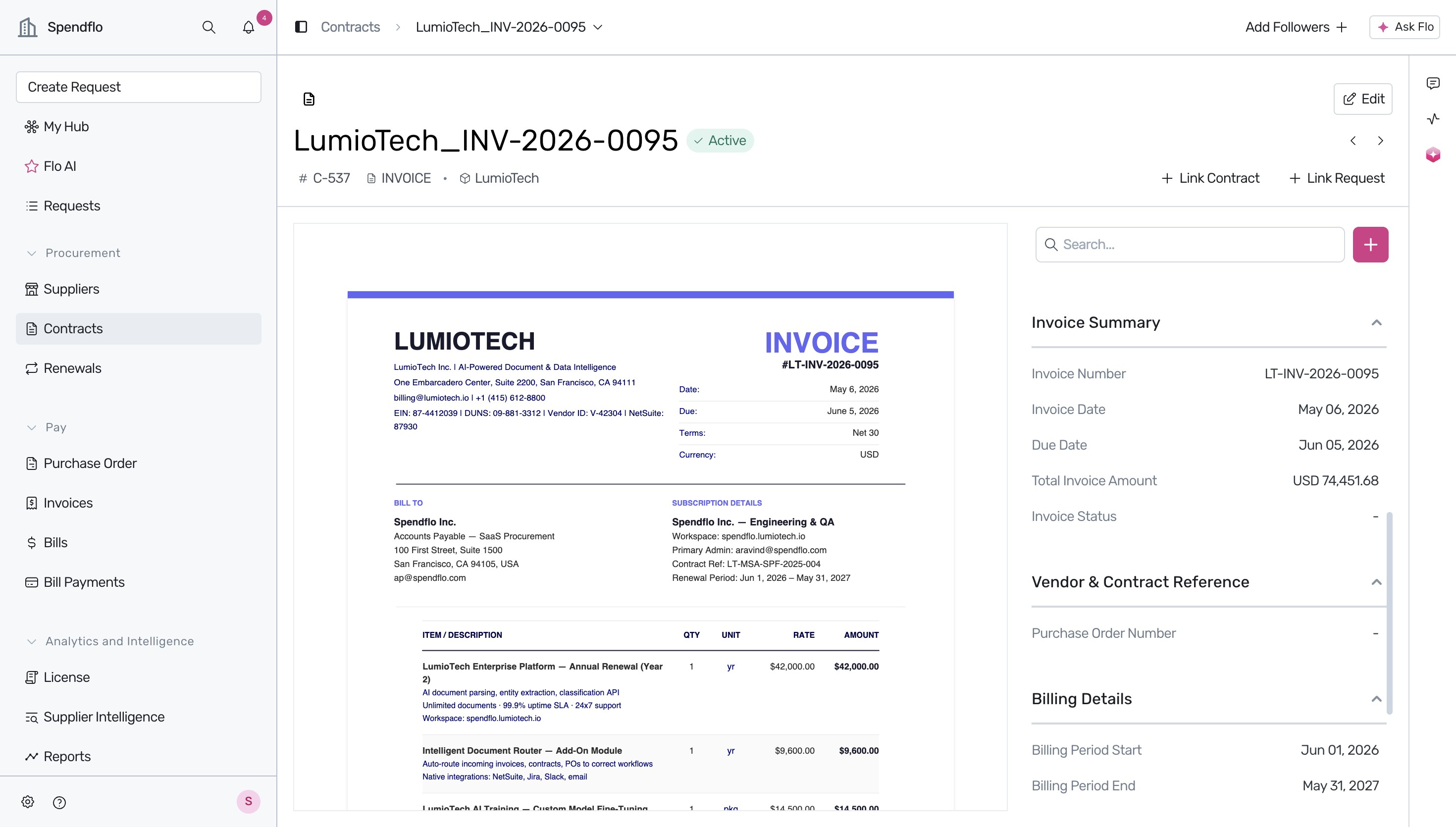The height and width of the screenshot is (827, 1456).
Task: Focus the fields Search input
Action: 1190,245
